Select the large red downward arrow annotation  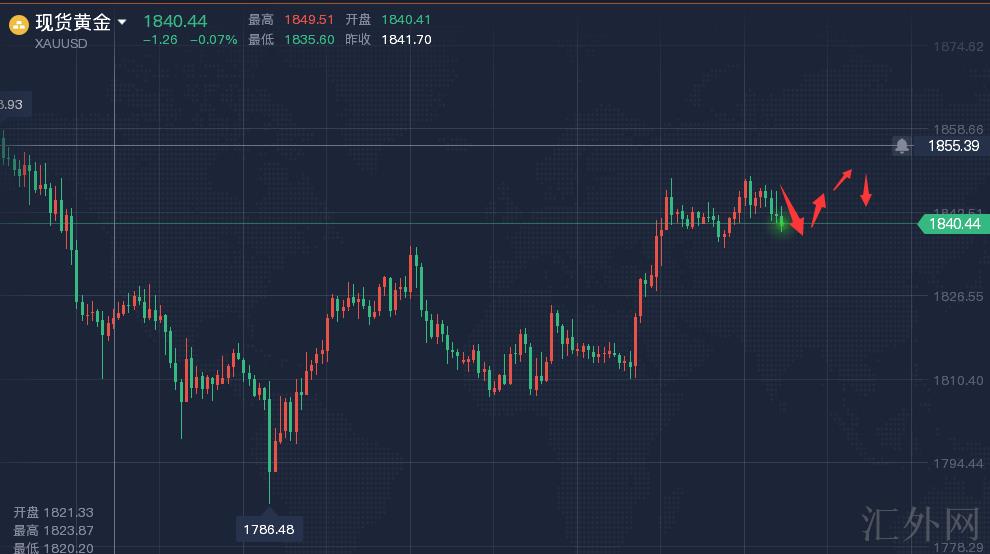click(x=792, y=212)
